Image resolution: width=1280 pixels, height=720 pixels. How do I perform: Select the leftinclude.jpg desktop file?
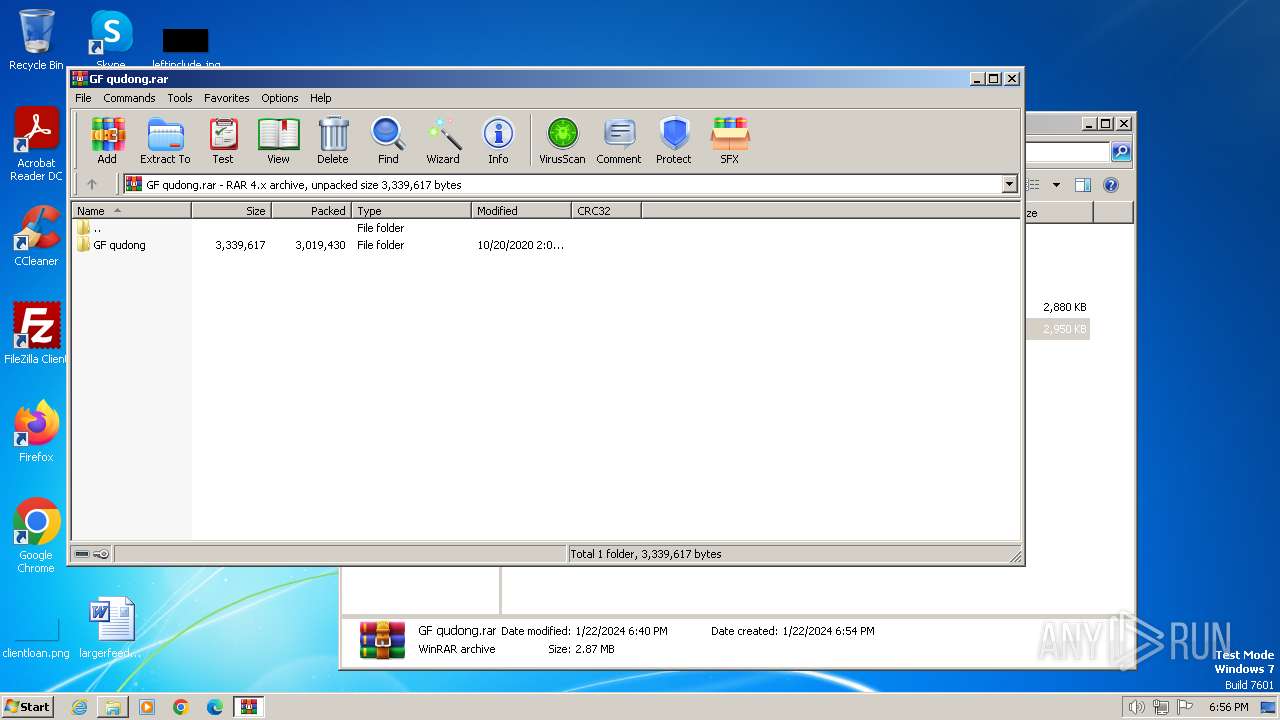point(186,48)
